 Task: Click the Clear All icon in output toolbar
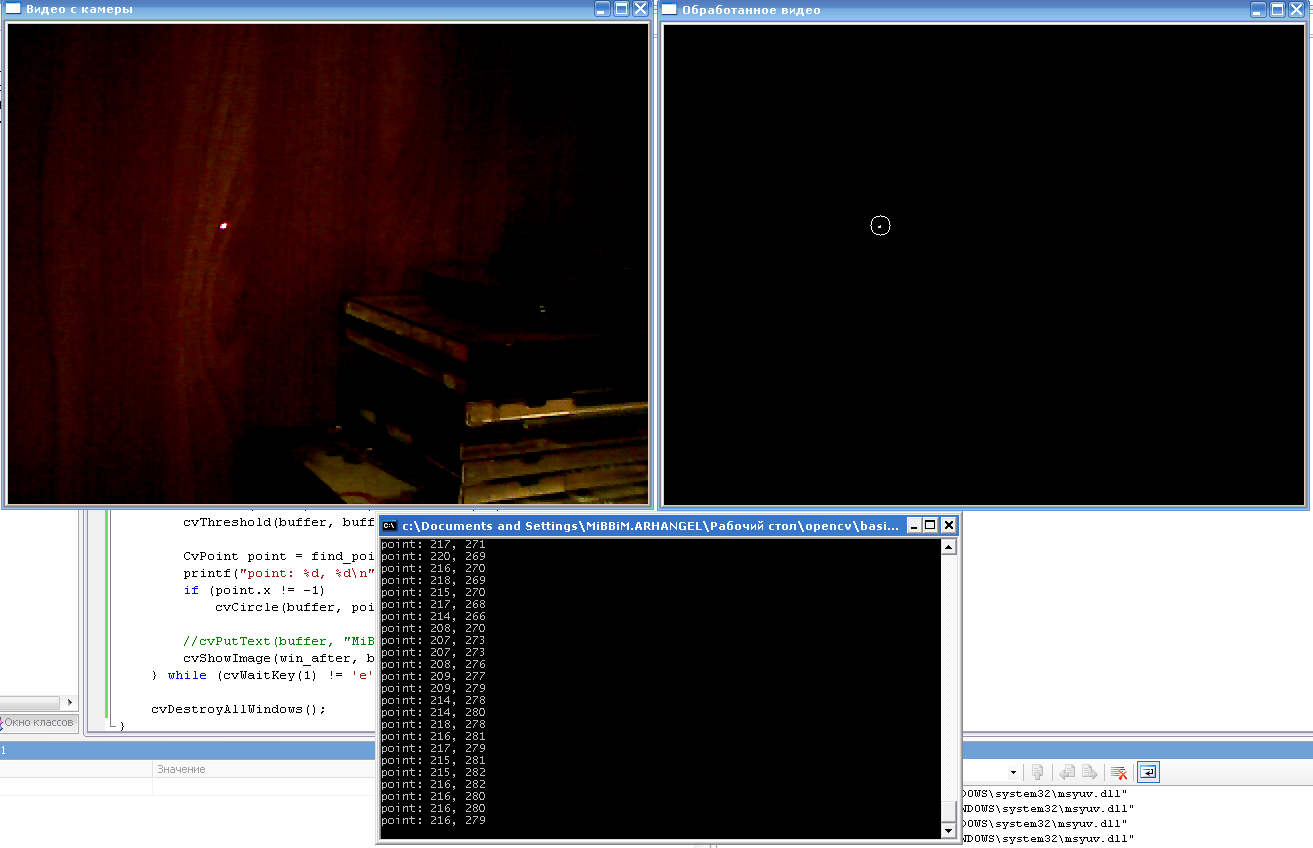(x=1119, y=773)
